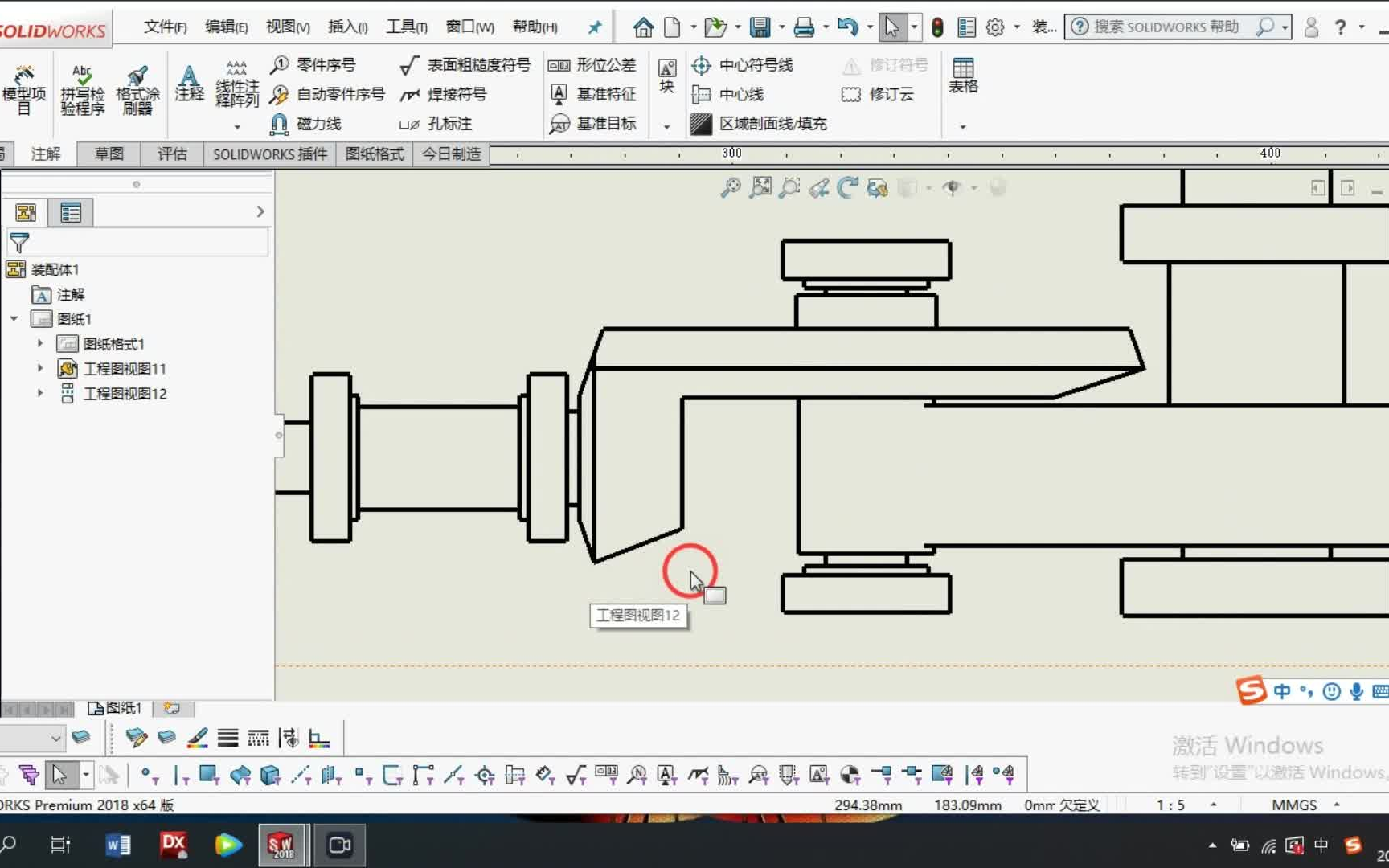Open the 形位公差 geometric tolerance tool
Screen dimensions: 1389x868
click(592, 65)
